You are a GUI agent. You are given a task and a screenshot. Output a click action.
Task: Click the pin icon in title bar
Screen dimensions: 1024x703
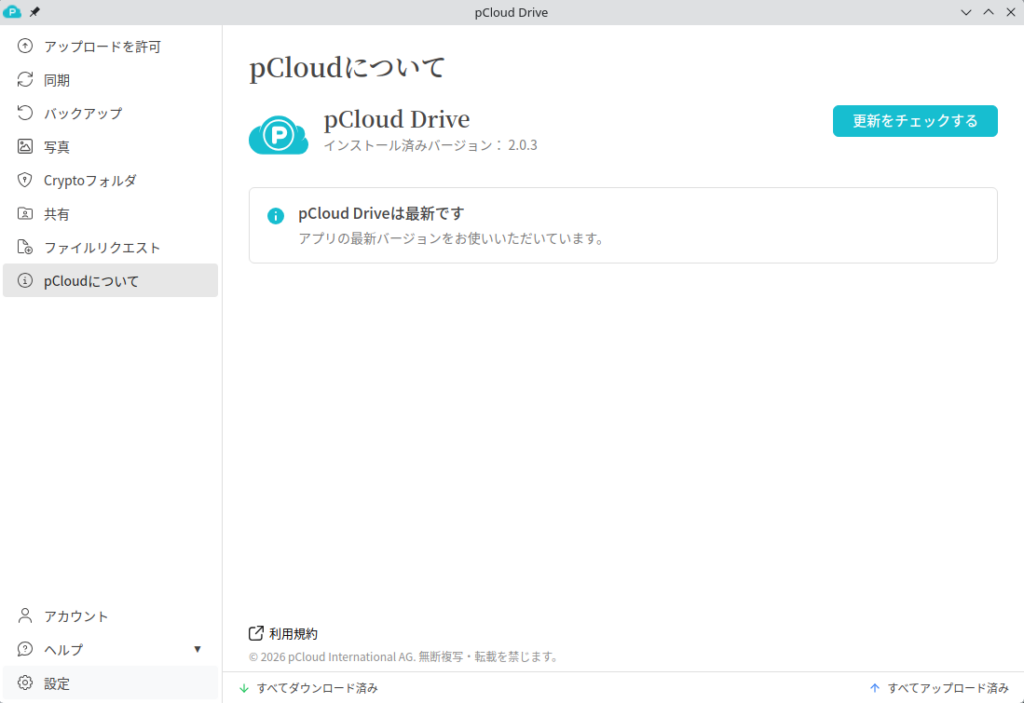[35, 12]
